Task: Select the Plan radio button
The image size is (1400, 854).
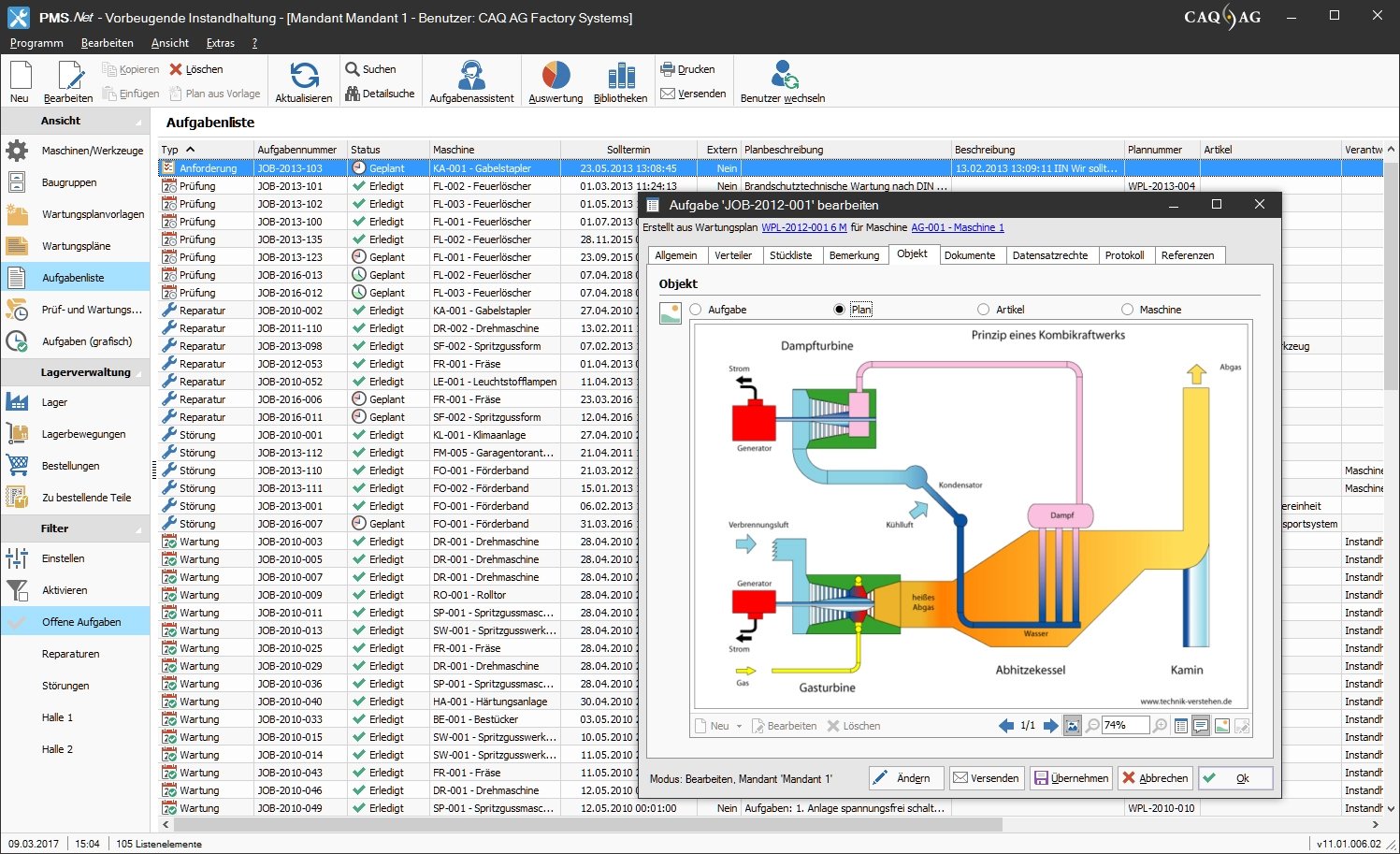Action: pos(839,310)
